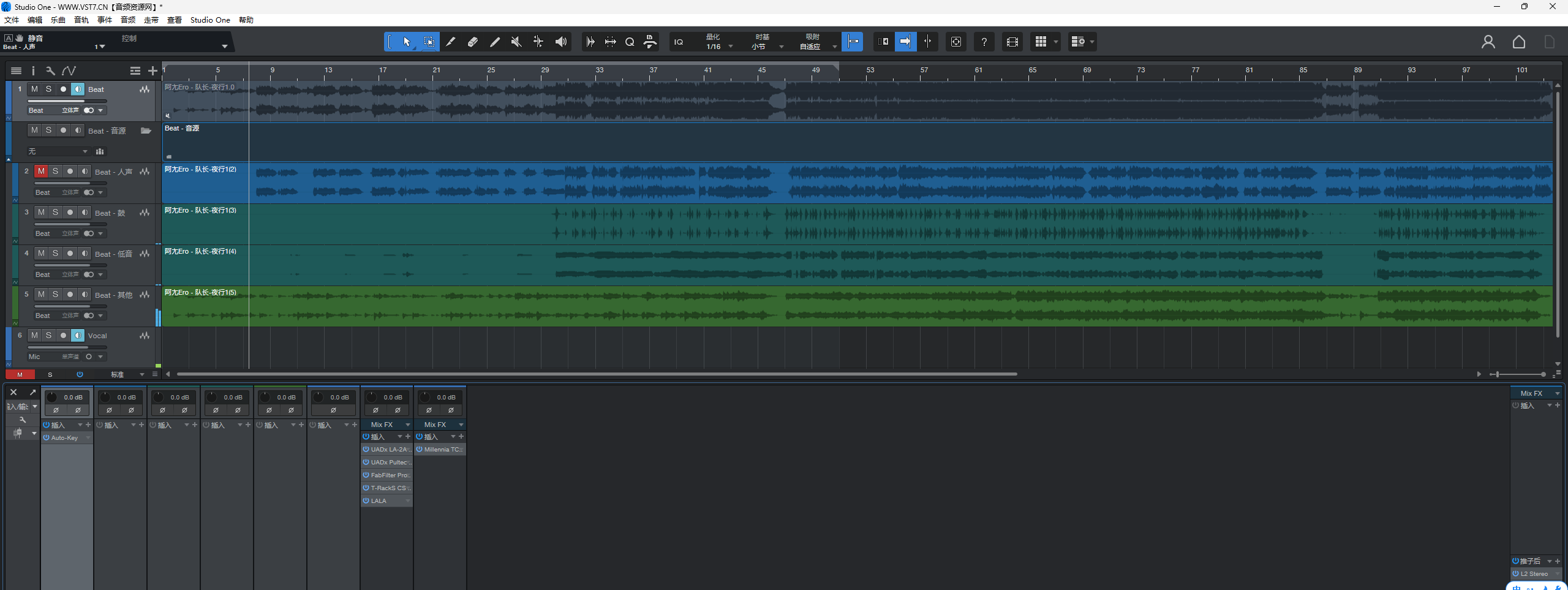Open the 帮助 menu

[x=246, y=20]
